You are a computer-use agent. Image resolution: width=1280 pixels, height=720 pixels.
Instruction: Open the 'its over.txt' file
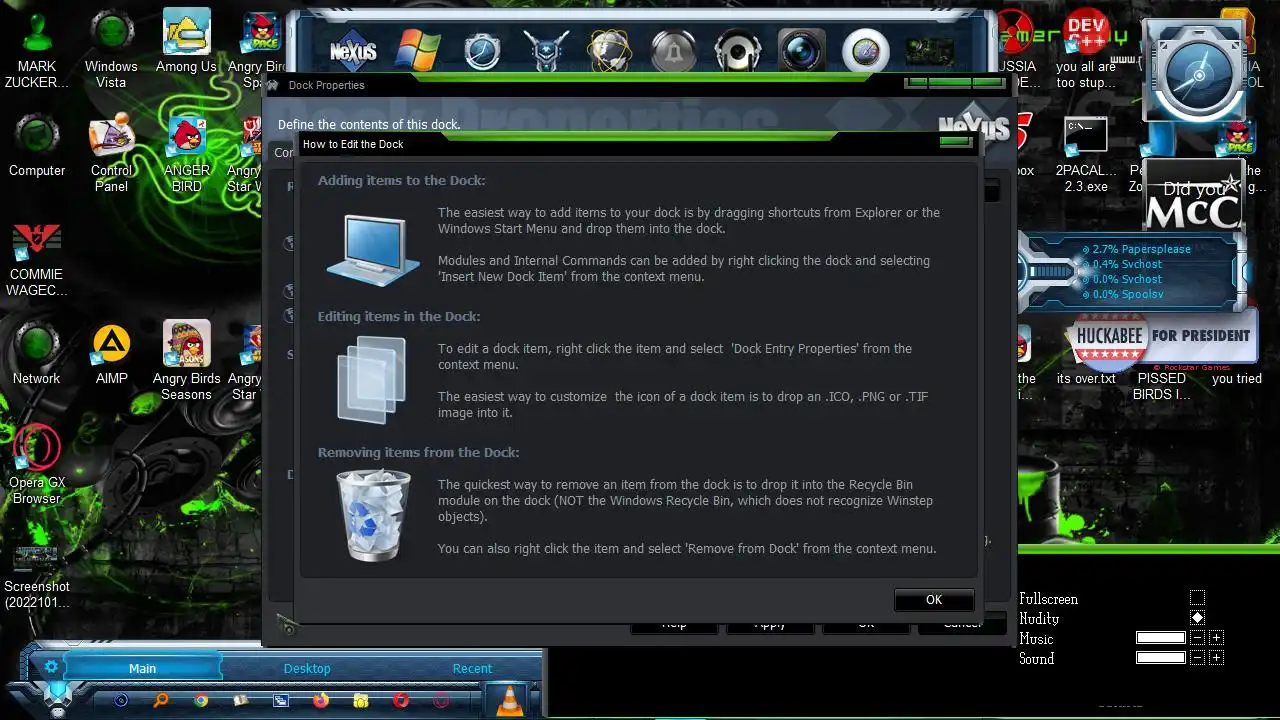click(1086, 379)
